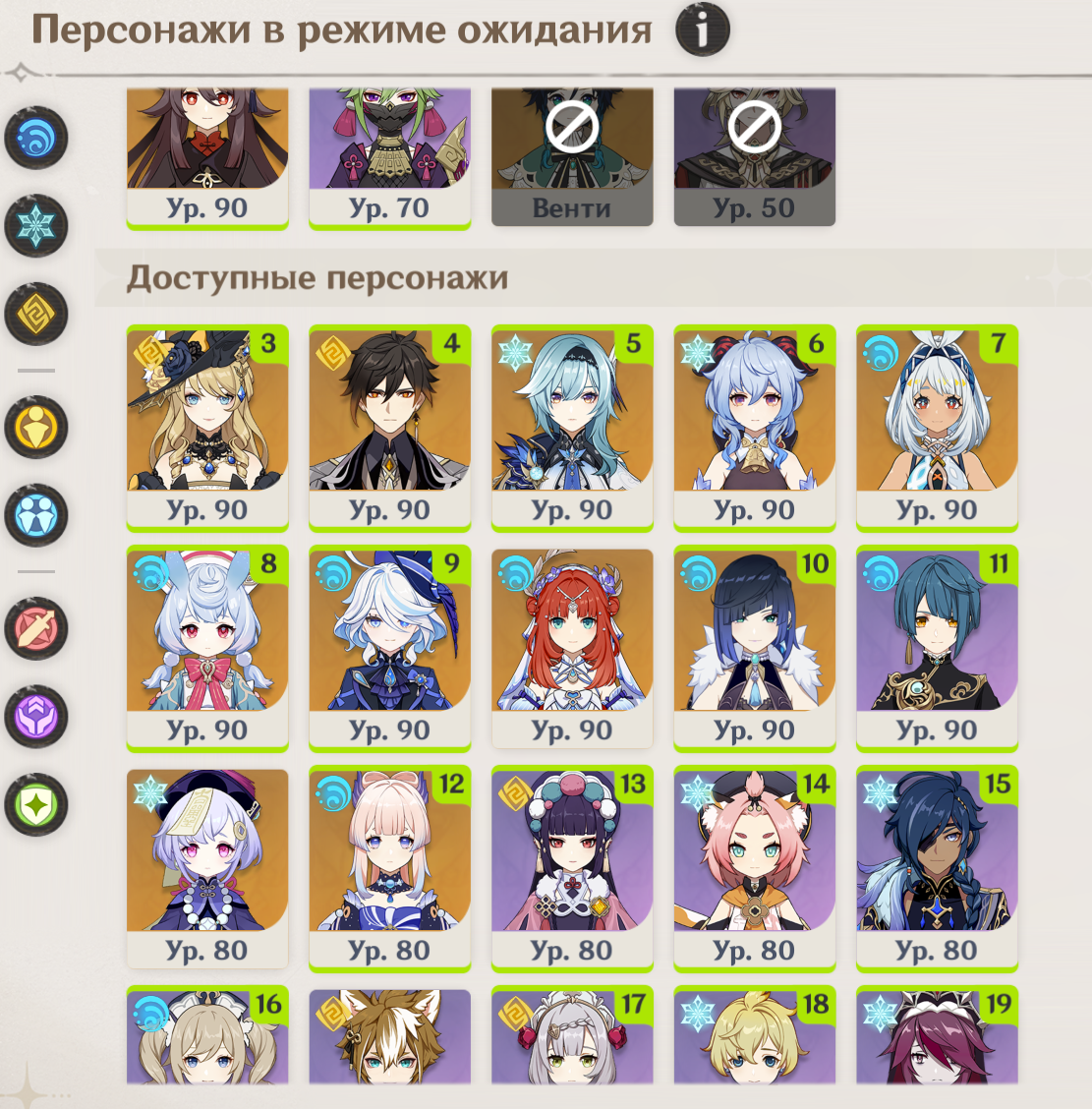Pick the disabled Венти standby card

click(572, 157)
